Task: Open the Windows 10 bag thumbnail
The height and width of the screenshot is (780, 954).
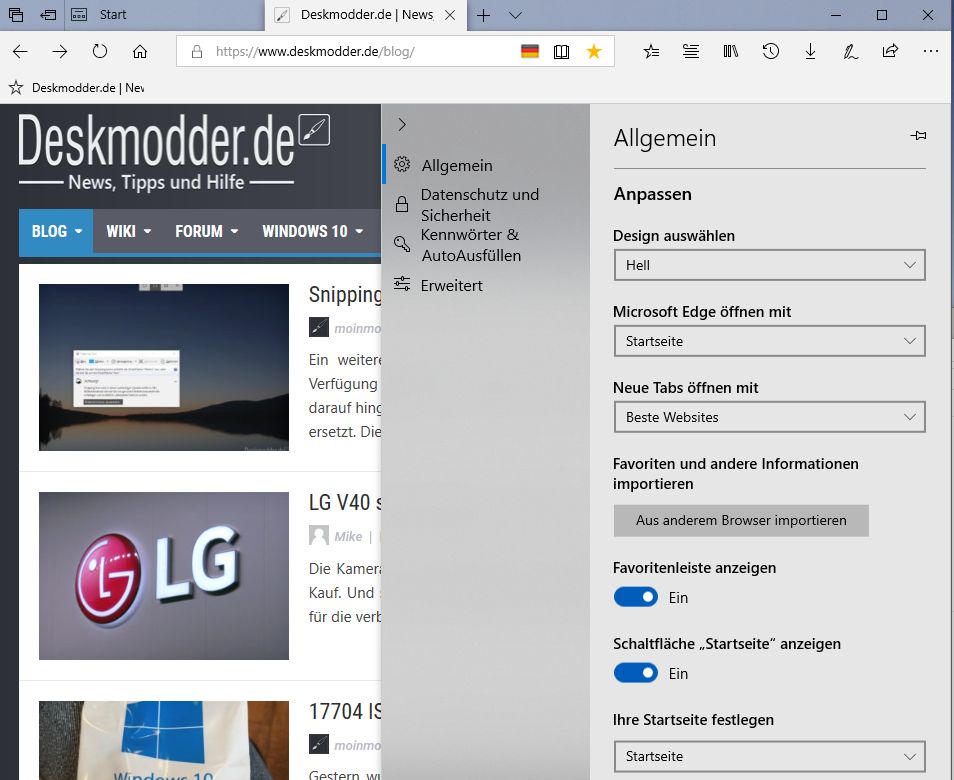Action: tap(164, 740)
